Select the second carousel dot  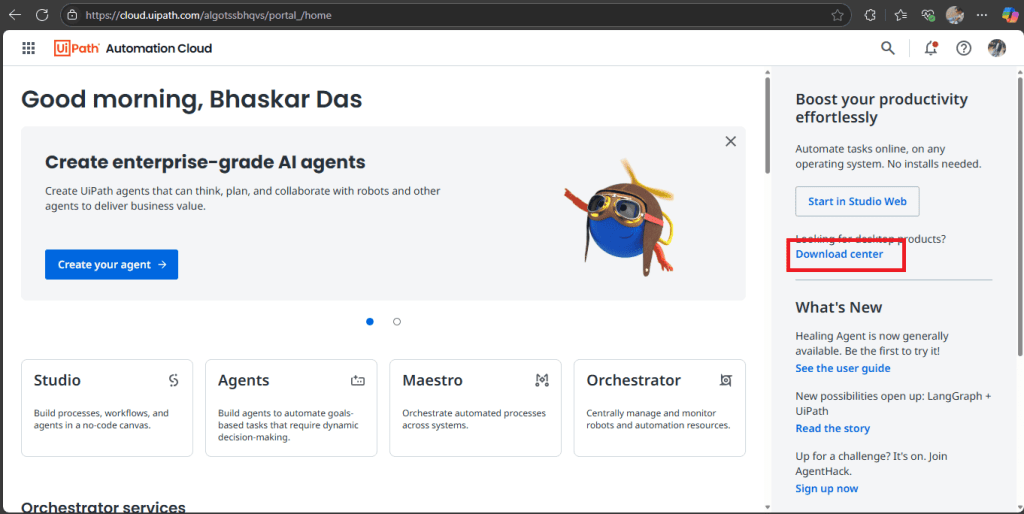(397, 321)
